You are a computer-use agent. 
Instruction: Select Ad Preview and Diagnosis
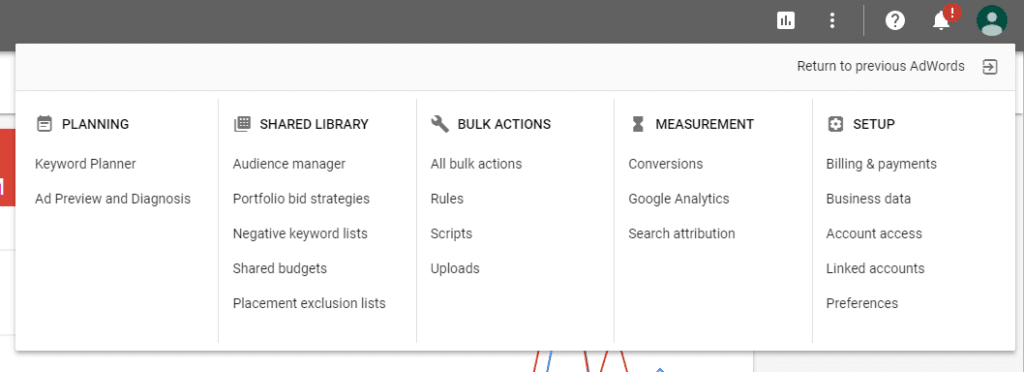click(x=113, y=198)
